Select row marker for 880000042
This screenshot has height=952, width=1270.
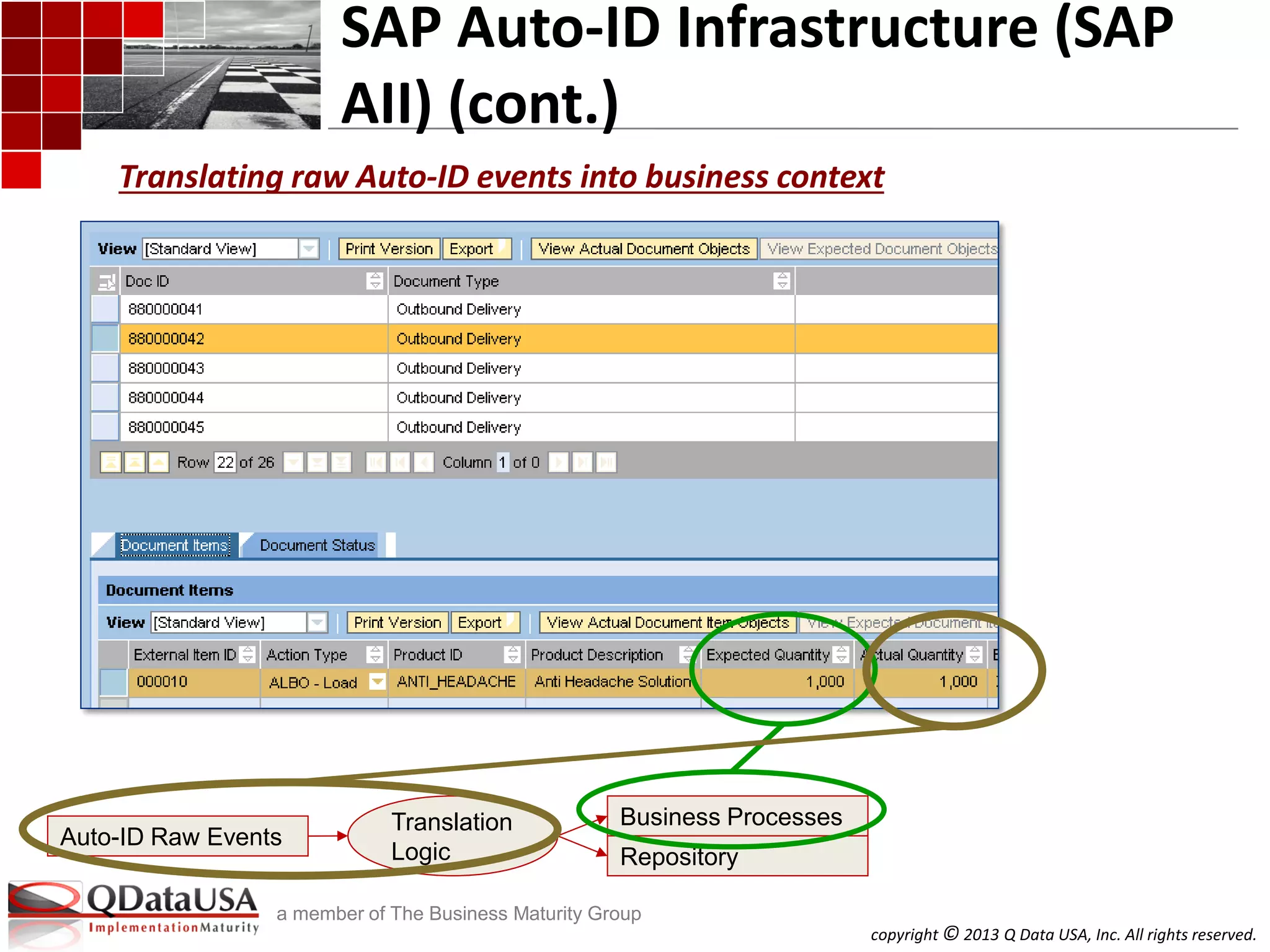(105, 338)
